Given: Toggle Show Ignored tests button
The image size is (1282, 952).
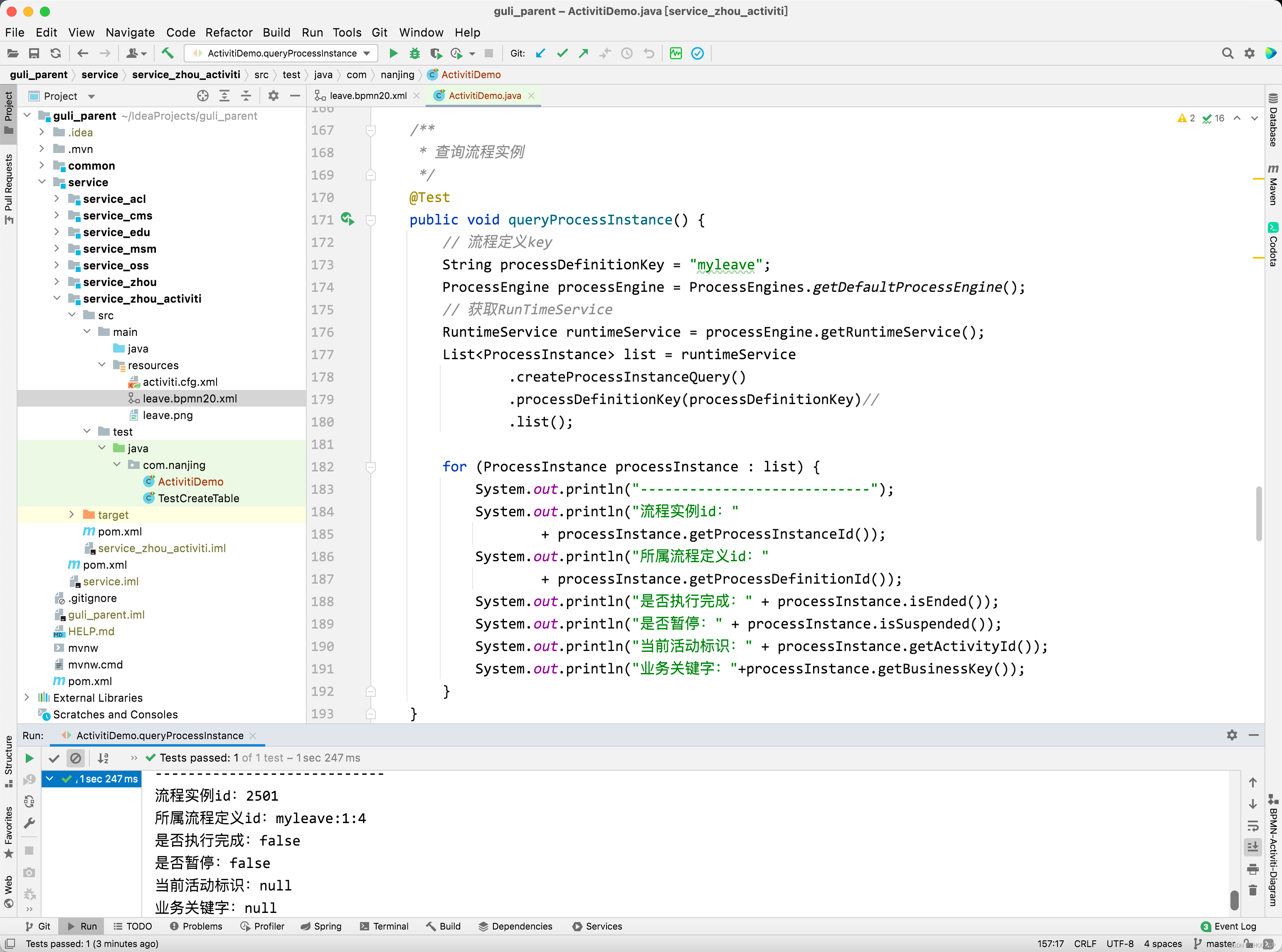Looking at the screenshot, I should point(76,758).
